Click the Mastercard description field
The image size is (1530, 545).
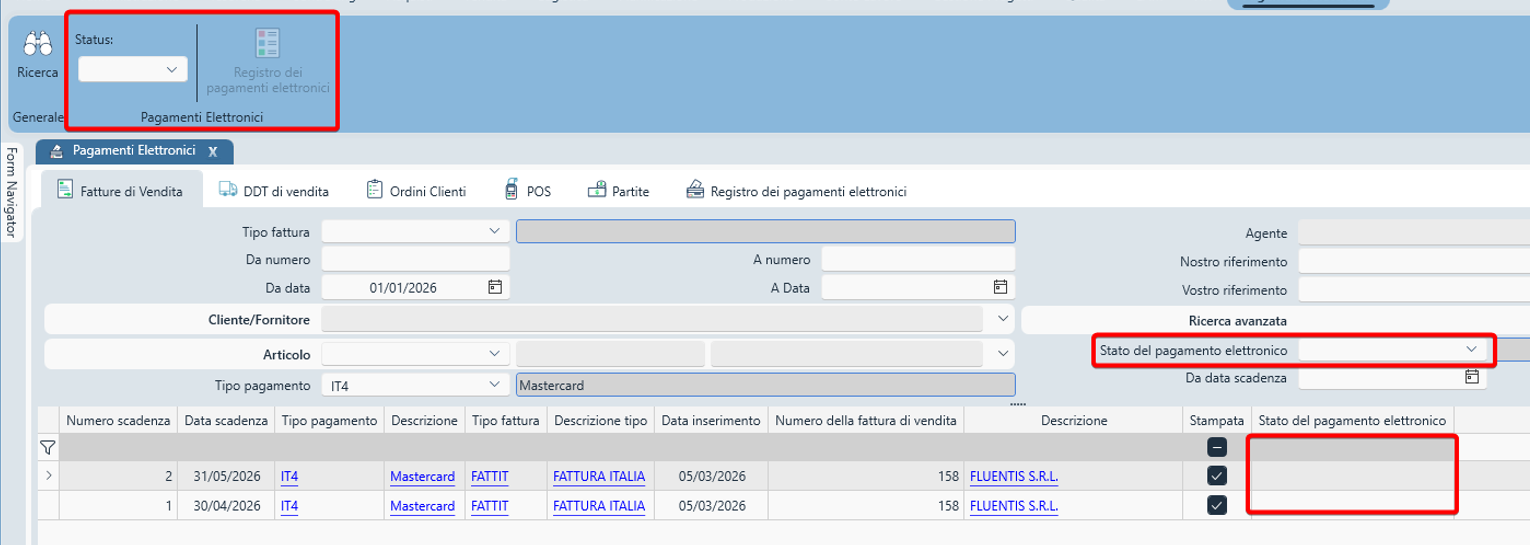pos(765,385)
